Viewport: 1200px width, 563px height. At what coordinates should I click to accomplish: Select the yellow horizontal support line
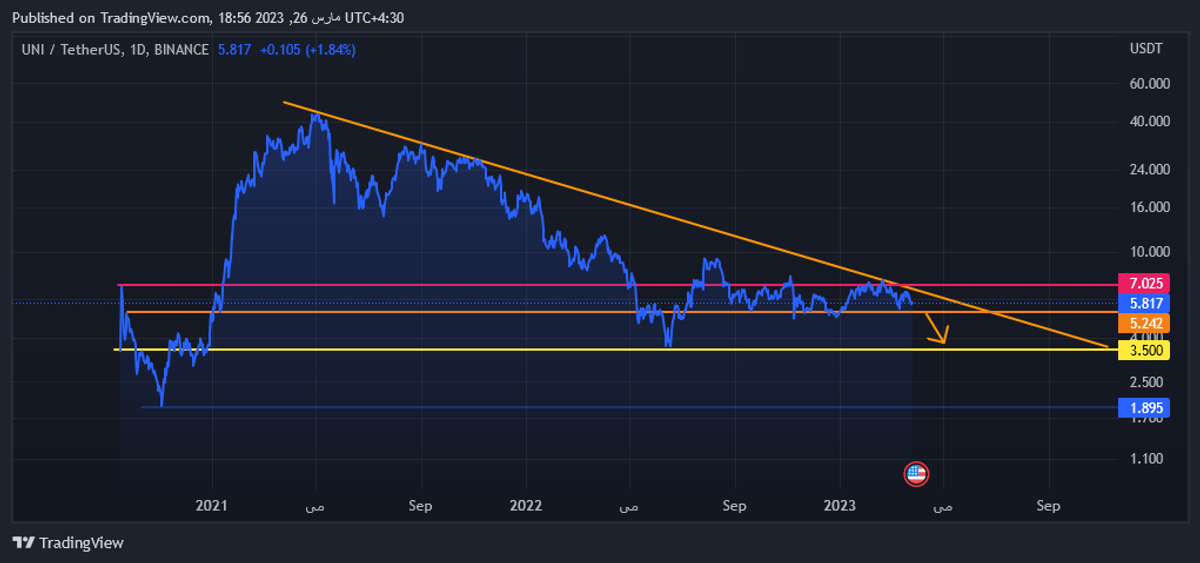[x=500, y=350]
